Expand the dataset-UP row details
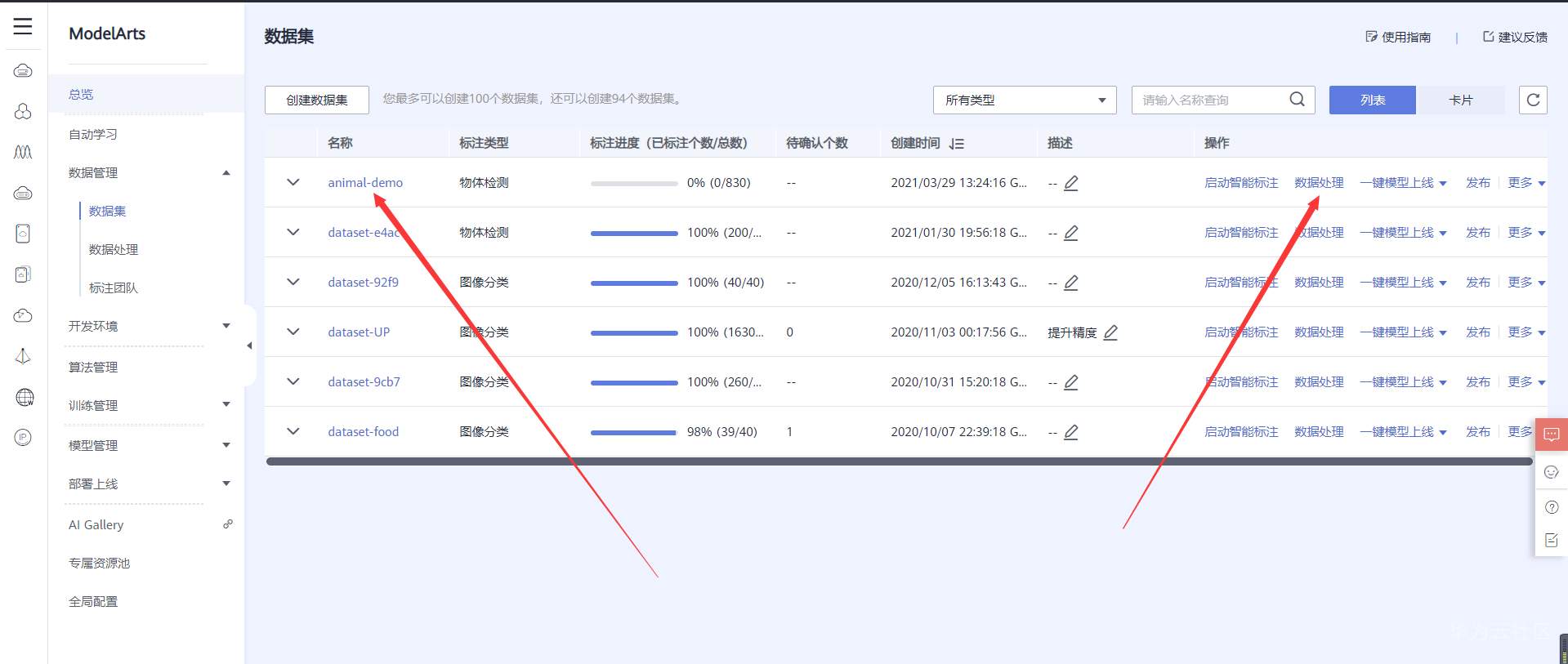 pos(293,332)
